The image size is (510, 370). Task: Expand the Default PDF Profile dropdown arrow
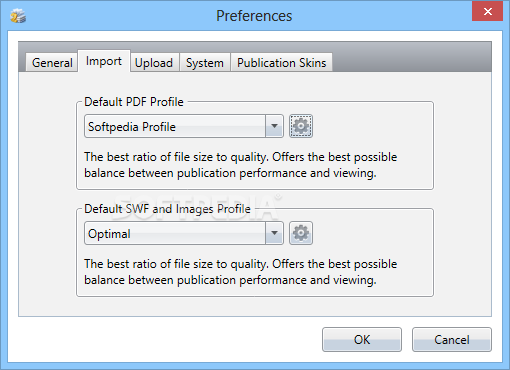[274, 126]
